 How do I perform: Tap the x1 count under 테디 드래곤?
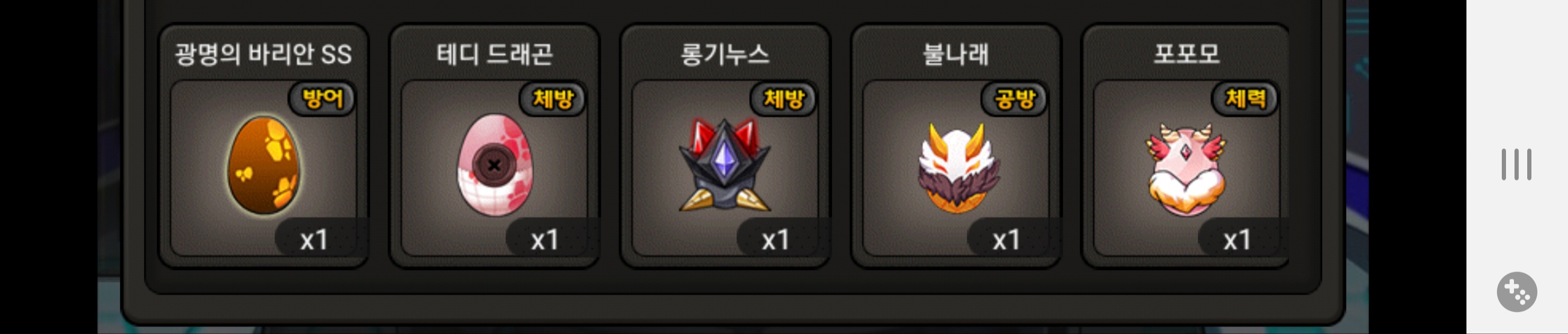[x=546, y=240]
